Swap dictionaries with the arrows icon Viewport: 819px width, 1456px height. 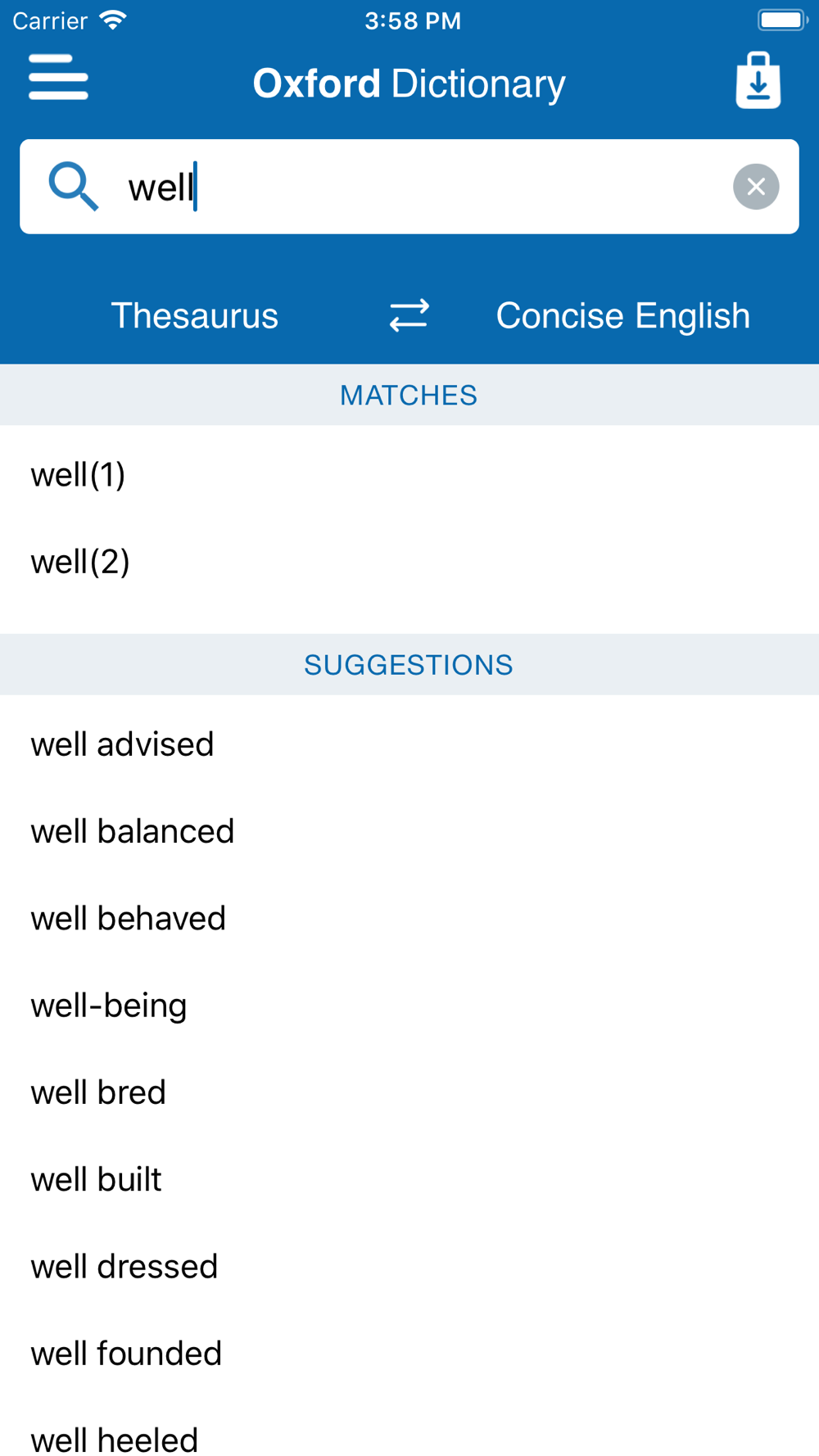tap(409, 315)
